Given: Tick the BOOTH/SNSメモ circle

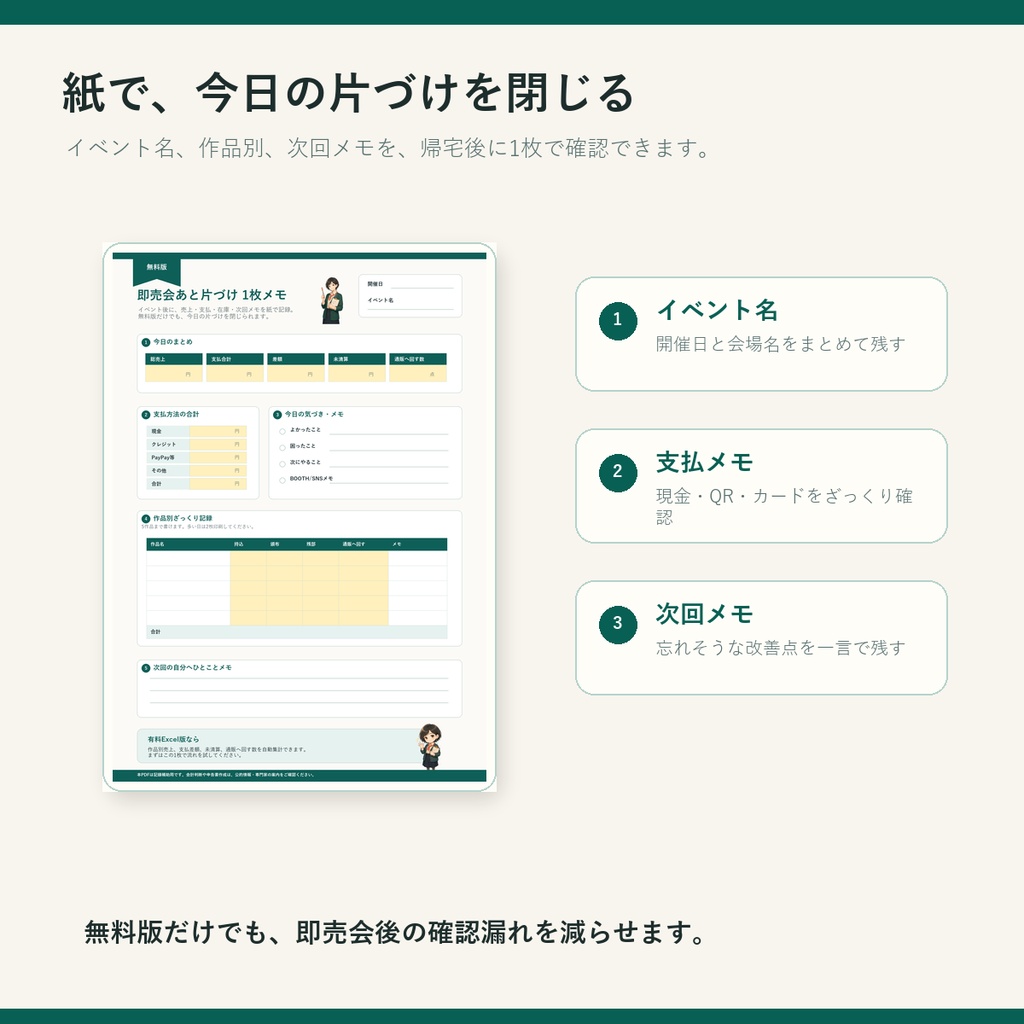Looking at the screenshot, I should 282,480.
